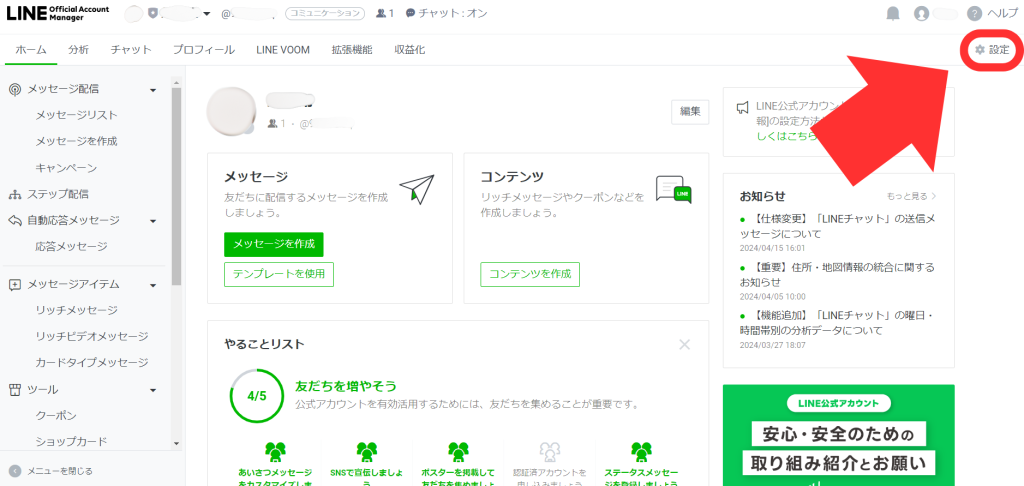Screen dimensions: 1024x486
Task: Collapse the メッセージアイテム section
Action: pos(153,285)
